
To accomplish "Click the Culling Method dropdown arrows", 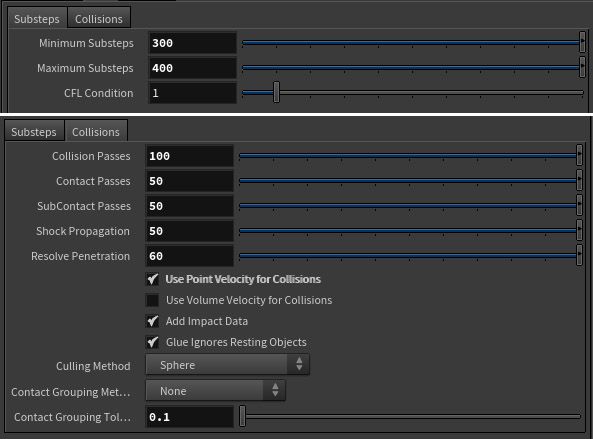I will [x=299, y=364].
